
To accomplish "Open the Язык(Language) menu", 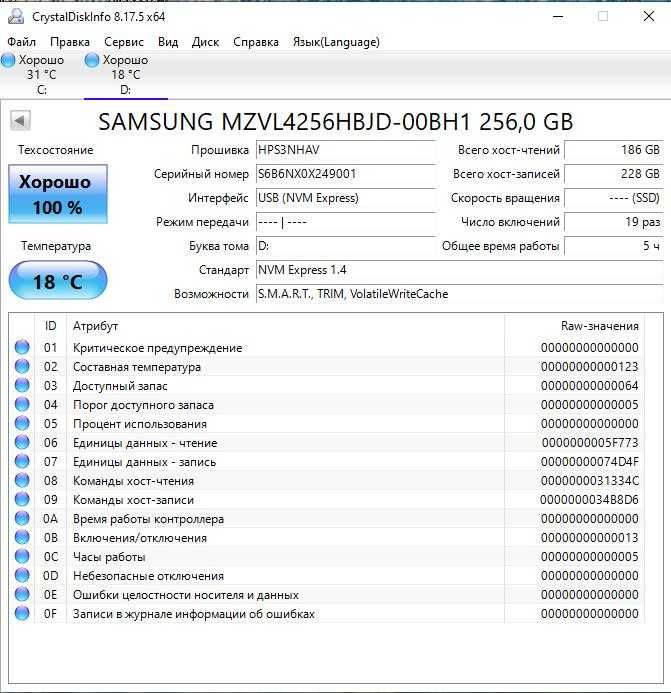I will (336, 42).
